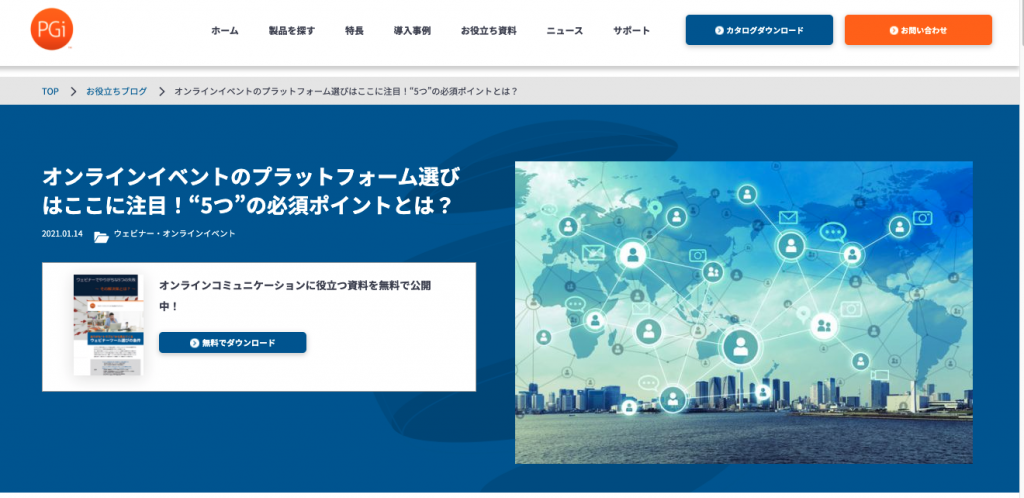Click the カタログダウンロード button
This screenshot has width=1024, height=498.
(759, 30)
